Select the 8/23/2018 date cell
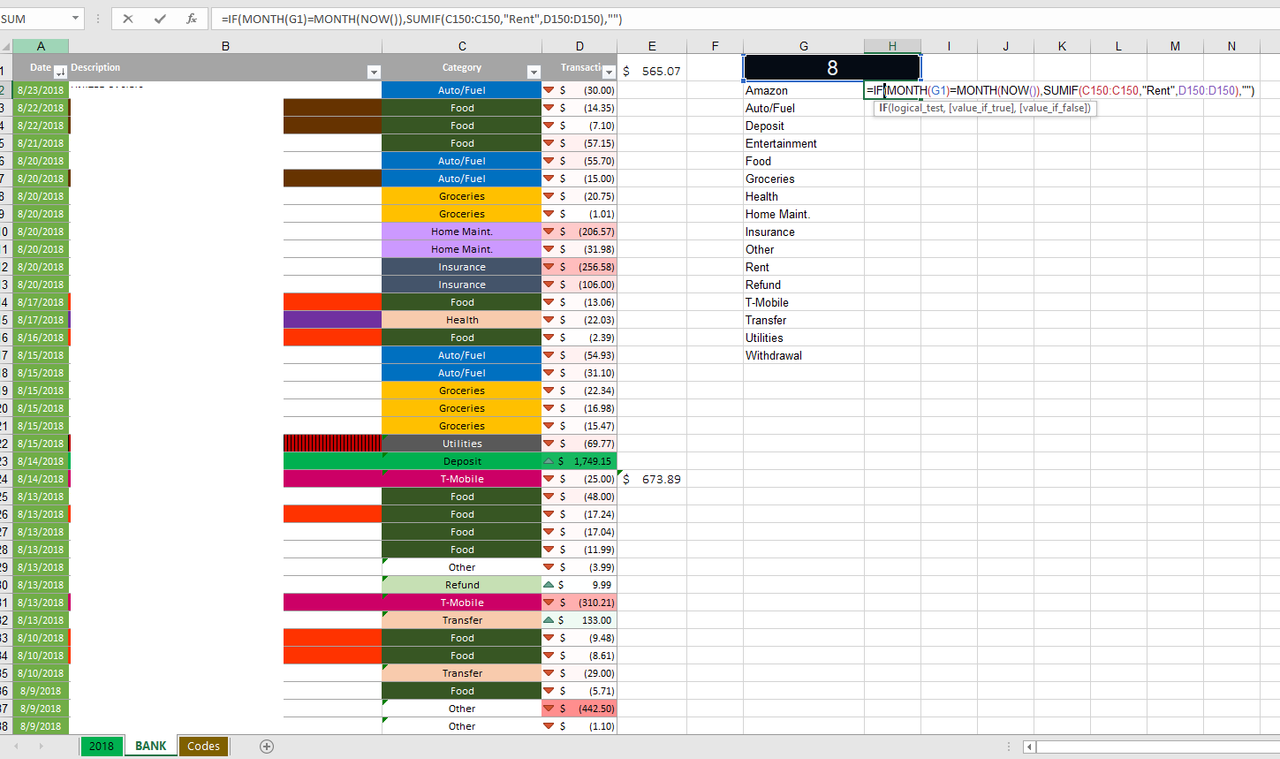Image resolution: width=1280 pixels, height=759 pixels. pos(40,91)
